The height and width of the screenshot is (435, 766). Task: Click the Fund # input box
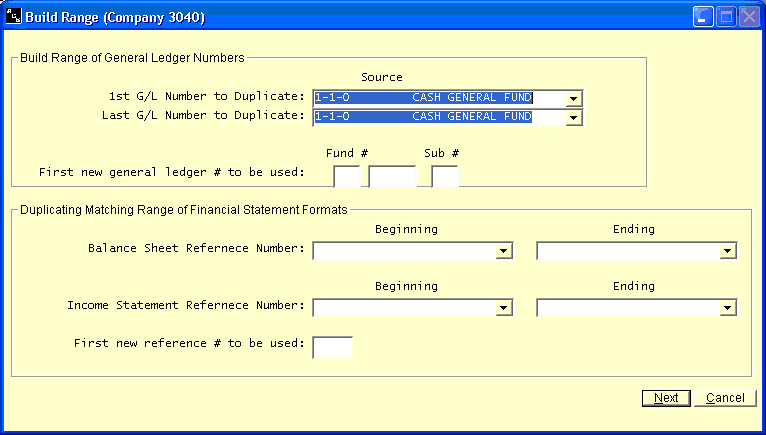(x=346, y=177)
